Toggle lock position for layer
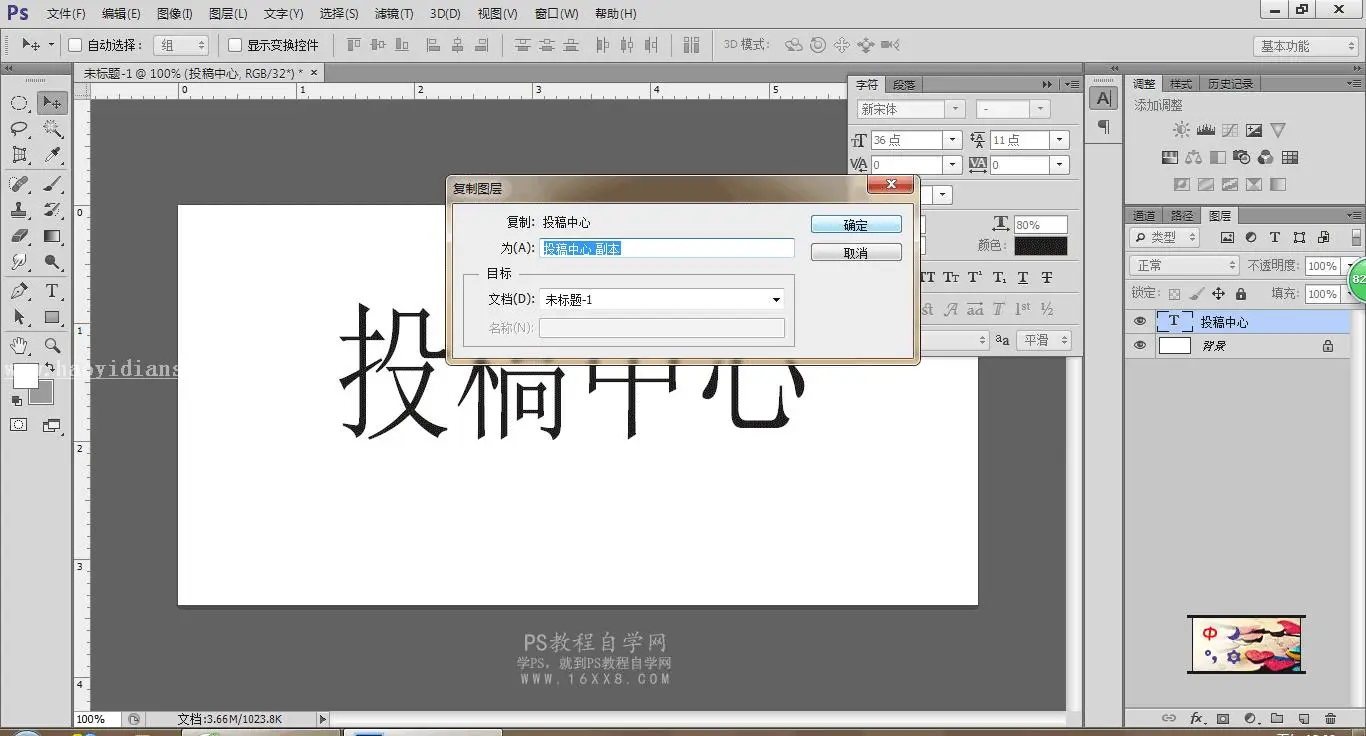 pyautogui.click(x=1218, y=294)
